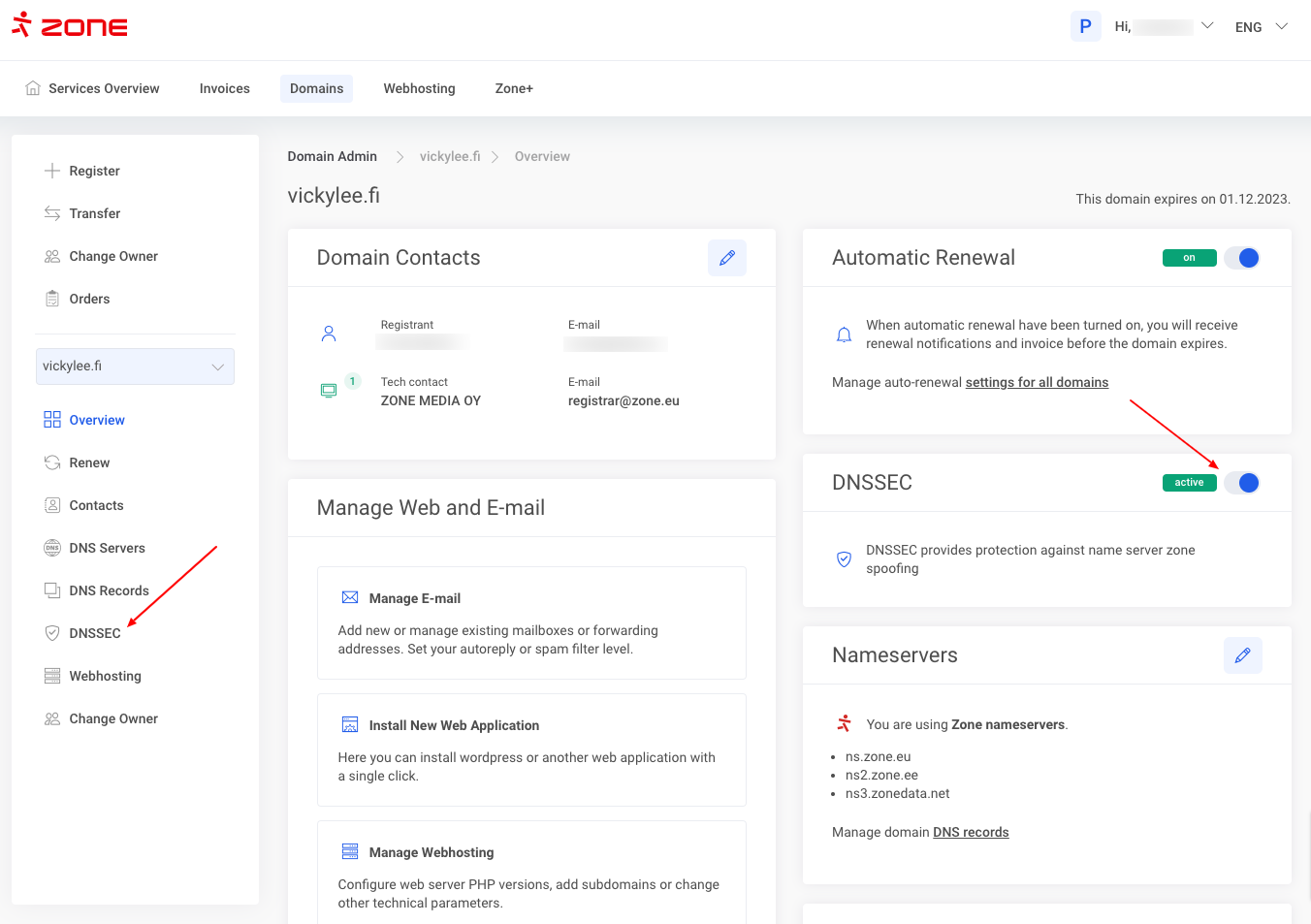1311x924 pixels.
Task: Open the Manage E-mail card
Action: 531,622
